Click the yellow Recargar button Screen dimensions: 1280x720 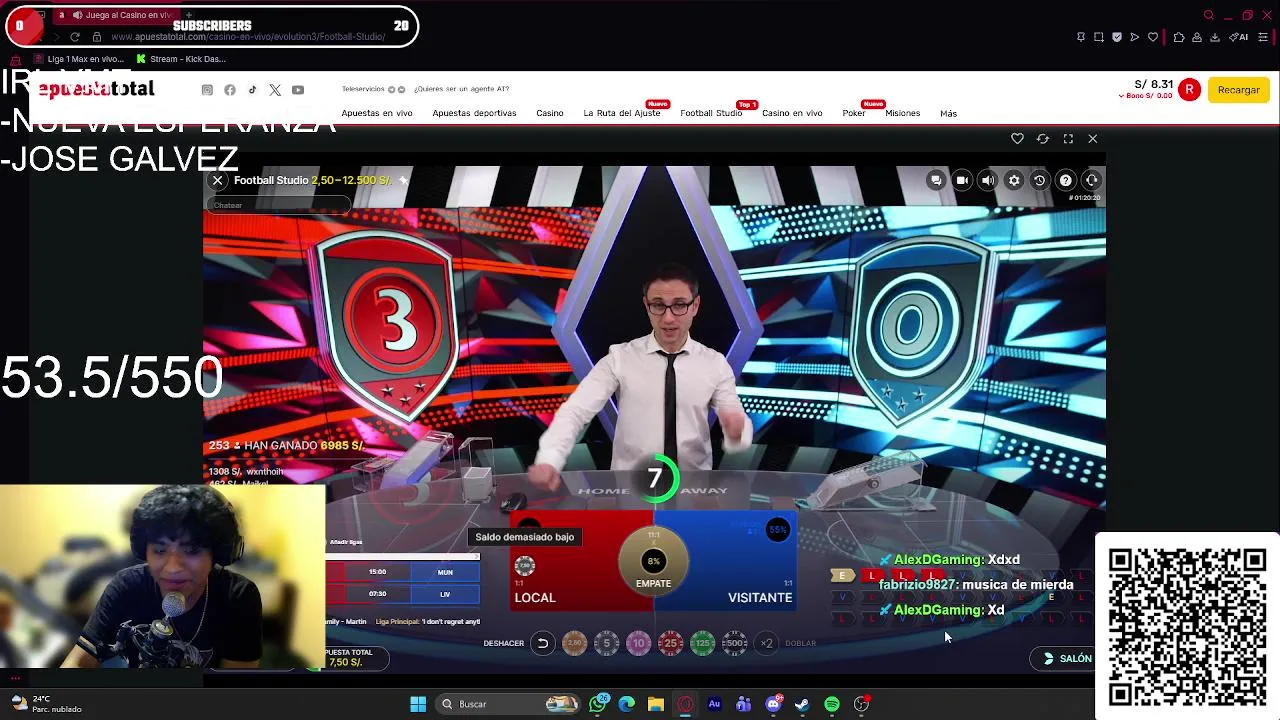point(1238,90)
